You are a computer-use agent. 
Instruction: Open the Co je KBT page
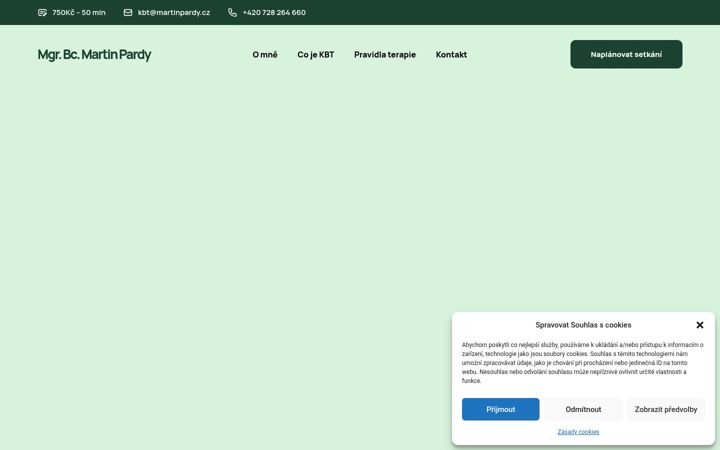point(315,55)
